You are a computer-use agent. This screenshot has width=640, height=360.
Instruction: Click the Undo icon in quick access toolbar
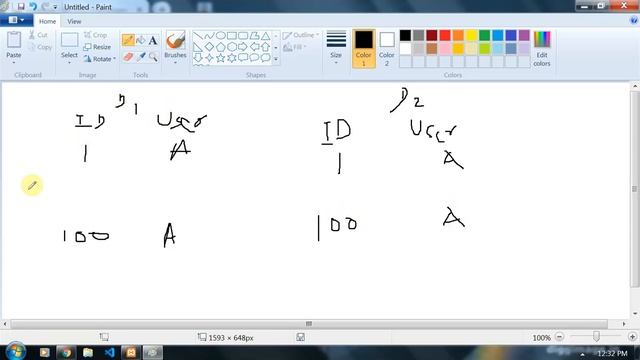(x=33, y=7)
